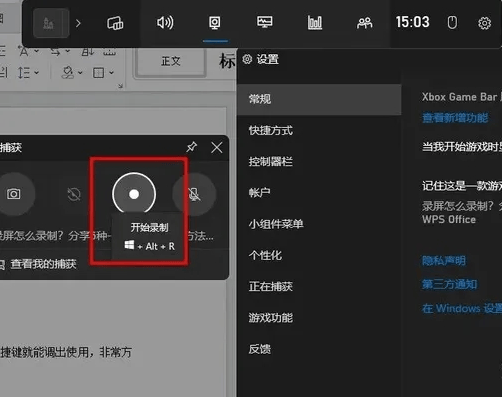
Task: Open the Xbox Social people icon
Action: pyautogui.click(x=365, y=23)
